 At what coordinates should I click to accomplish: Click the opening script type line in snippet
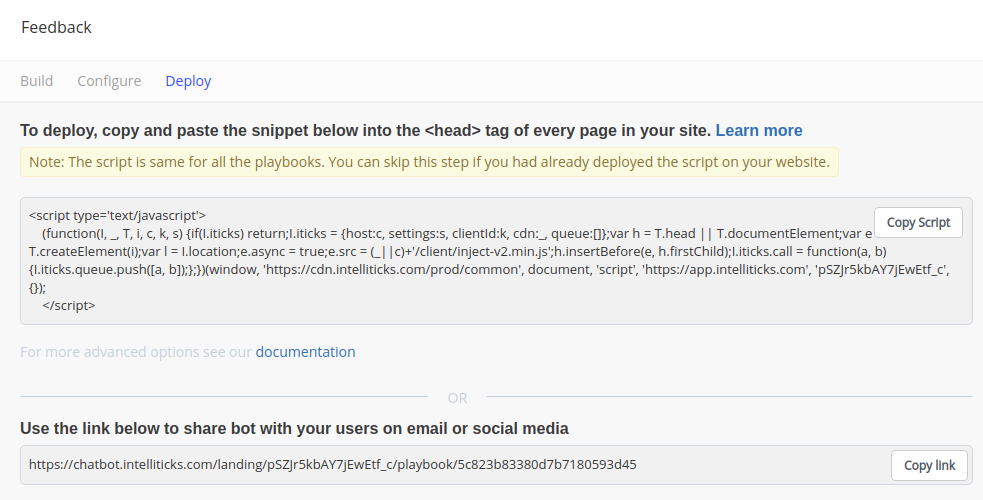click(x=117, y=216)
